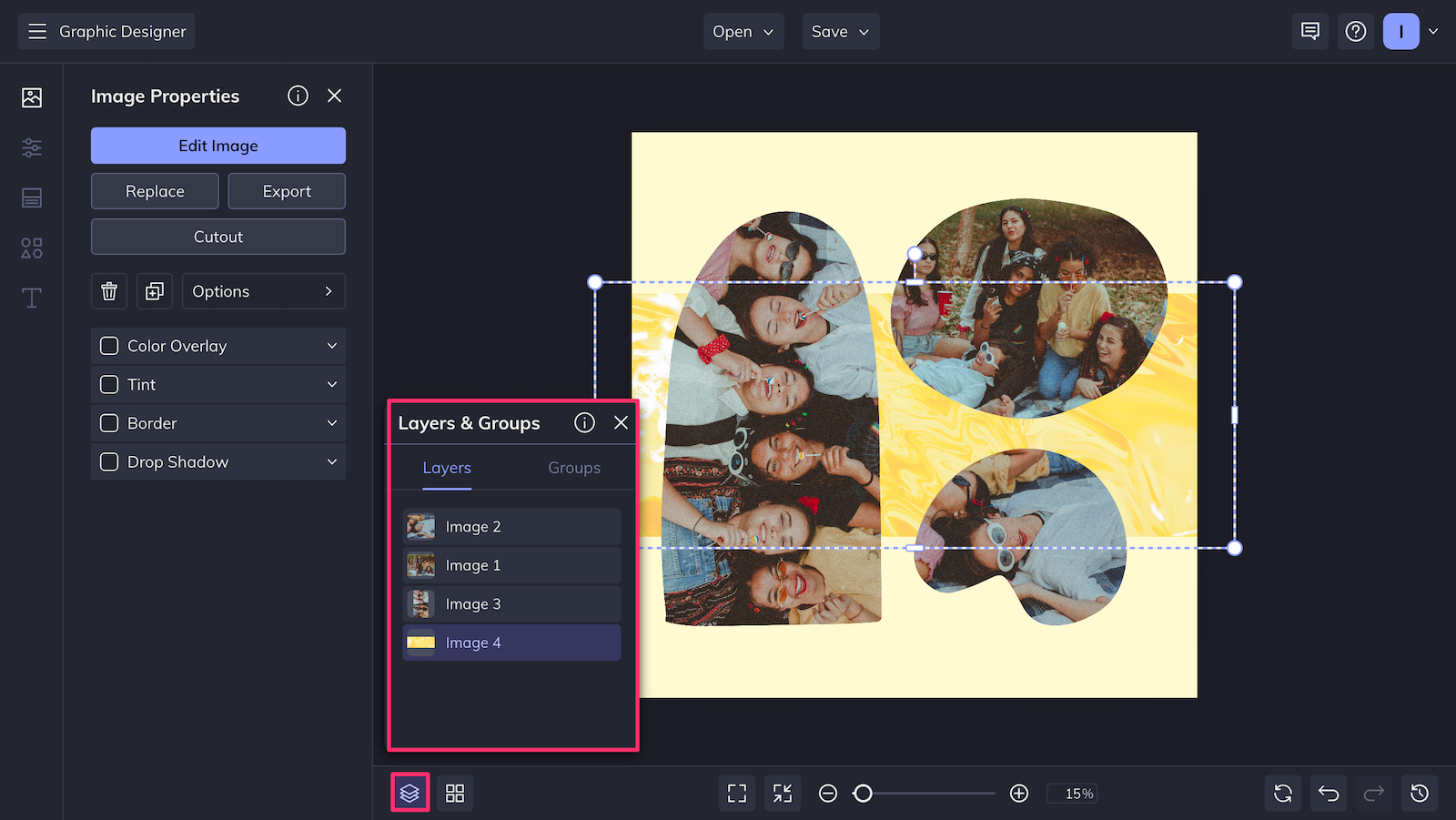Open the Save dropdown menu
This screenshot has width=1456, height=820.
[839, 31]
